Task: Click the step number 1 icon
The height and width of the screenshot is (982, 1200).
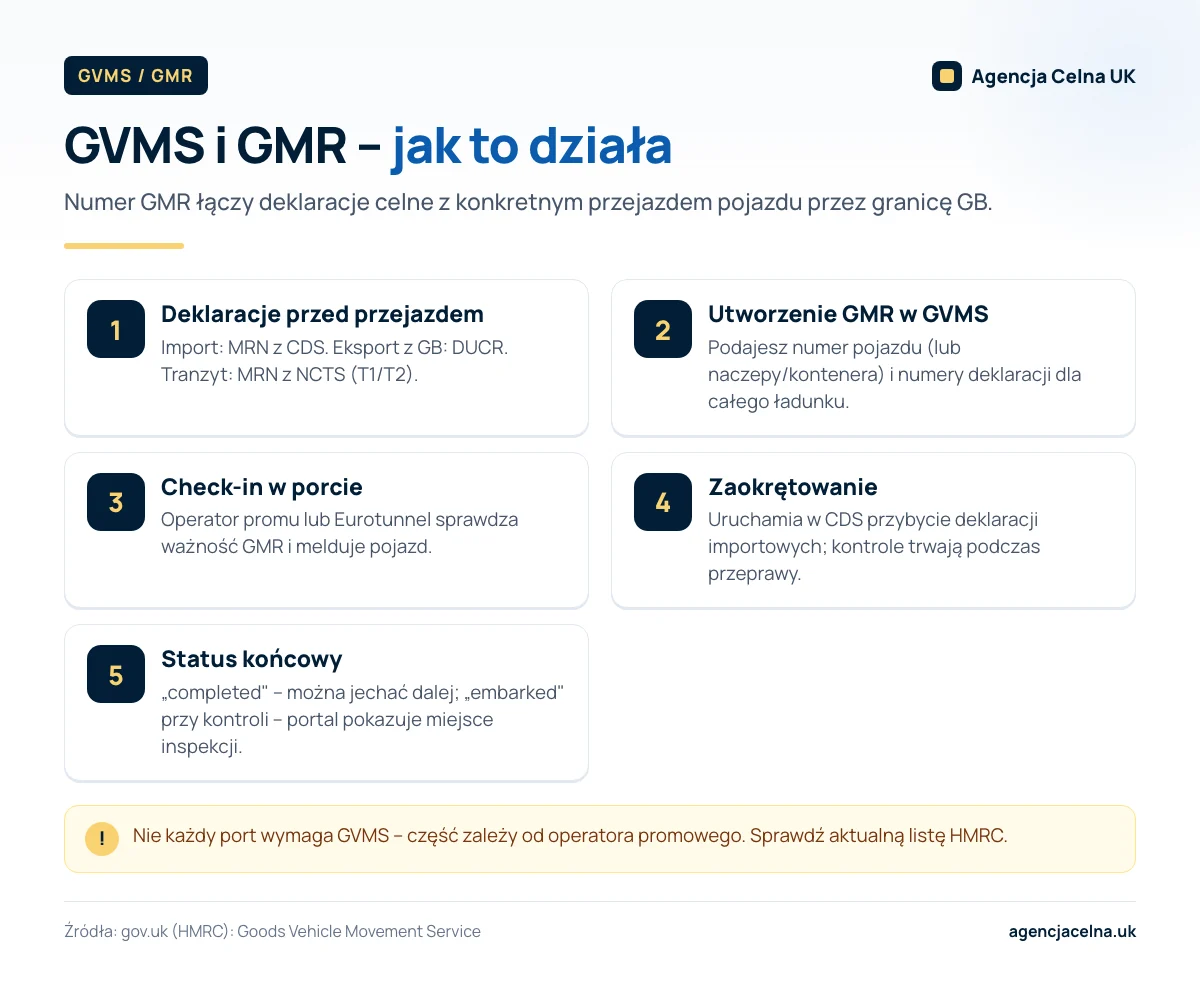Action: pyautogui.click(x=116, y=329)
